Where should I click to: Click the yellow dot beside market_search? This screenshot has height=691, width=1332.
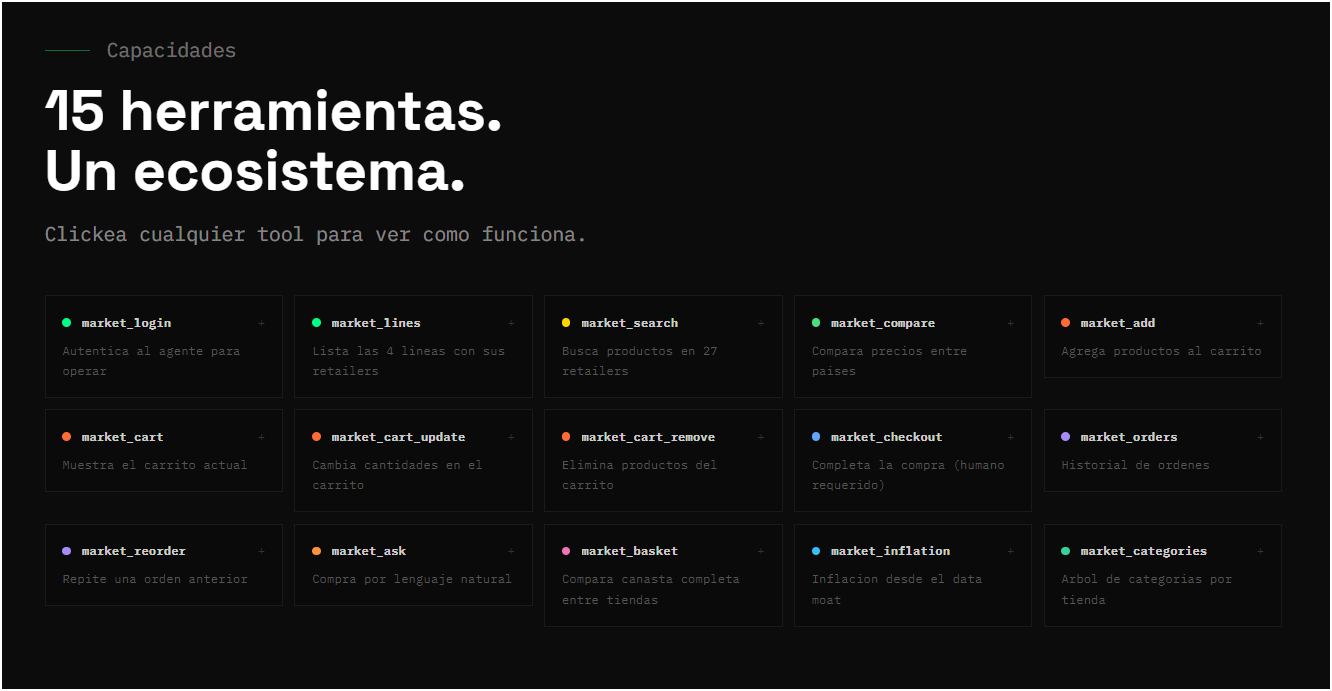click(566, 323)
